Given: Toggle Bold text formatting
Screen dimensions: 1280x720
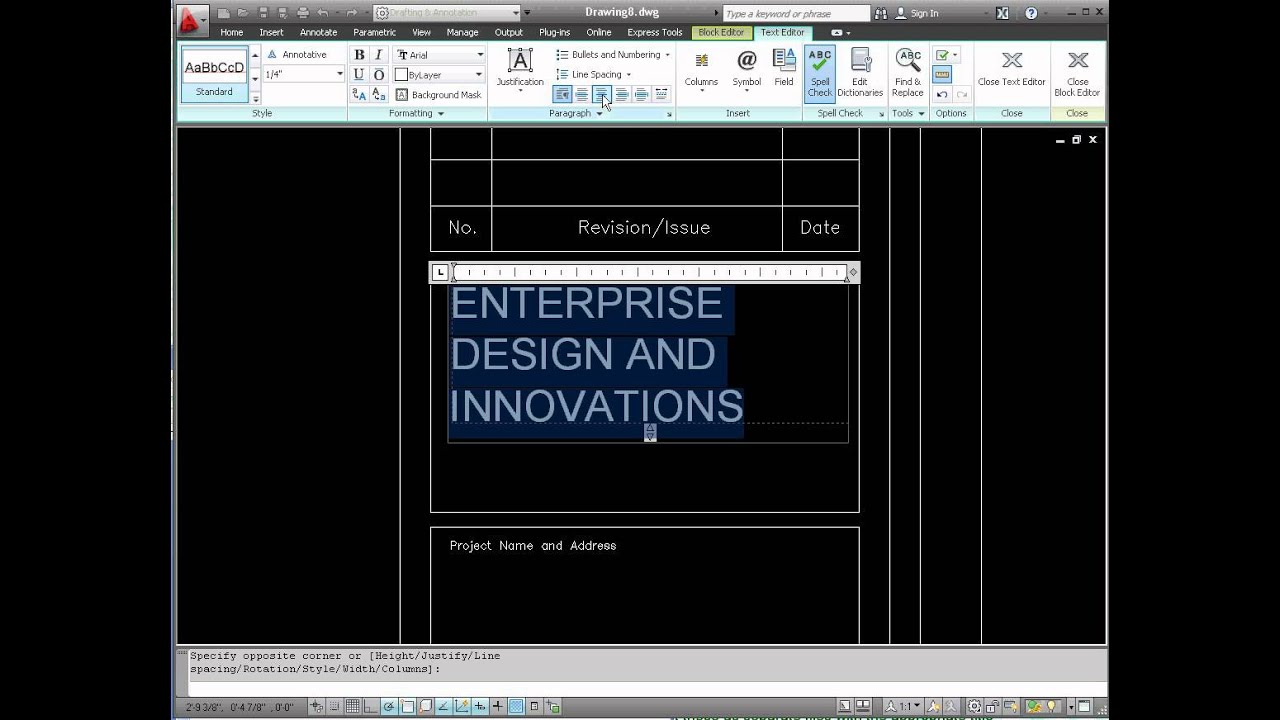Looking at the screenshot, I should (359, 55).
